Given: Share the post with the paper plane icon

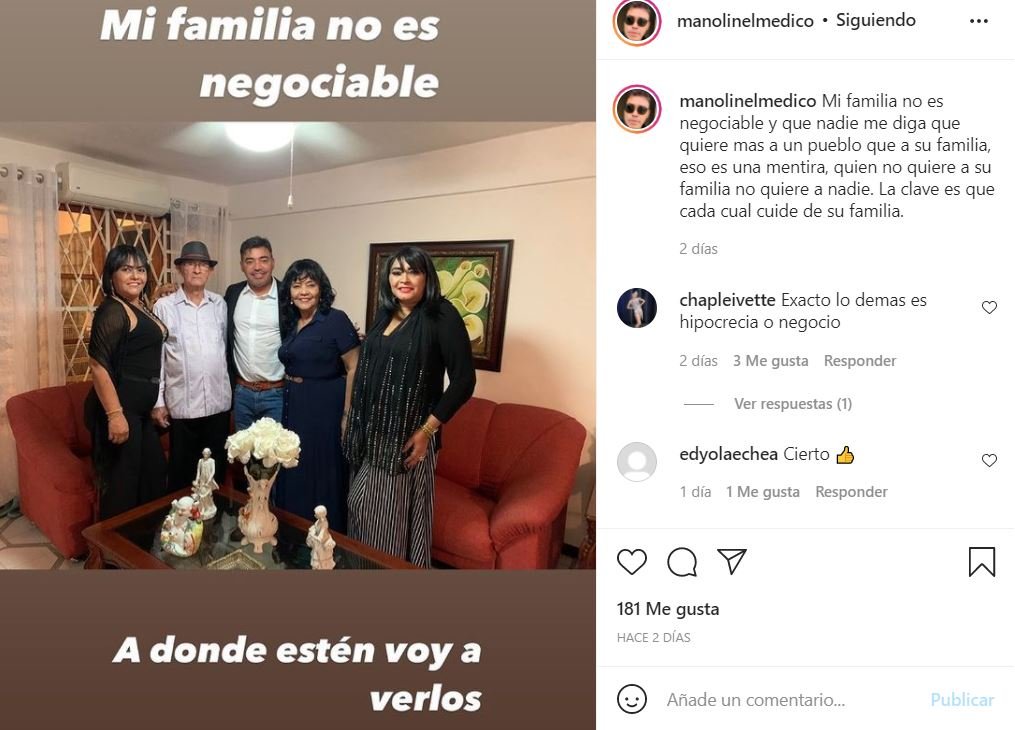Looking at the screenshot, I should (x=732, y=561).
